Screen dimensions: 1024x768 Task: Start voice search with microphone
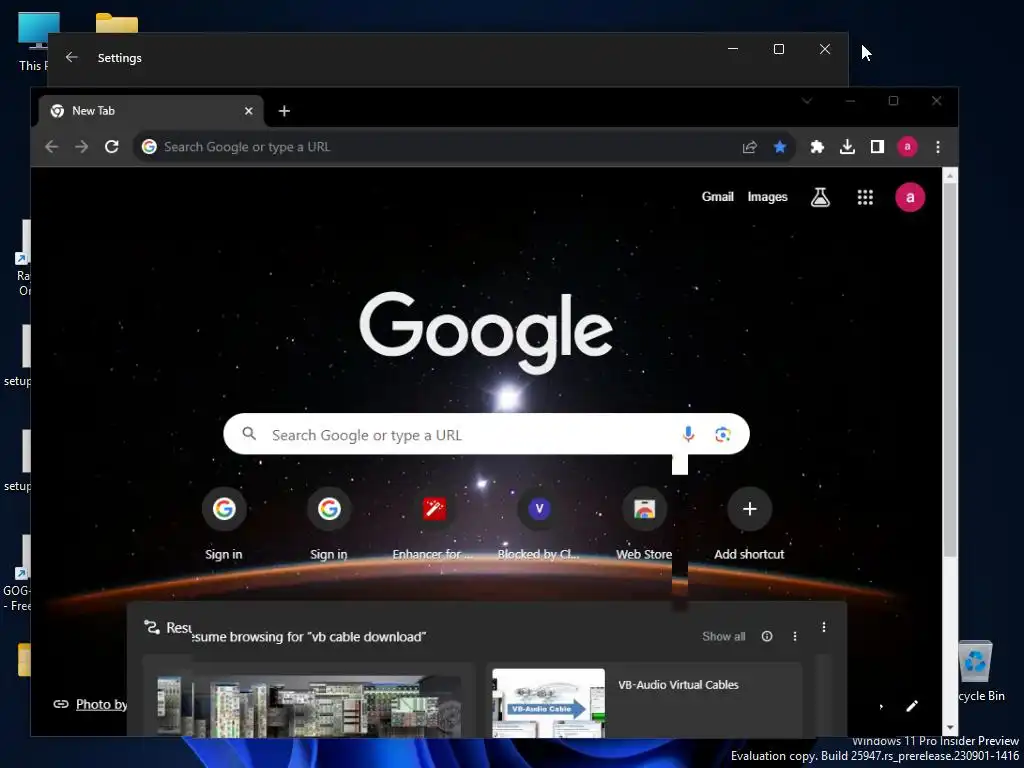[688, 434]
